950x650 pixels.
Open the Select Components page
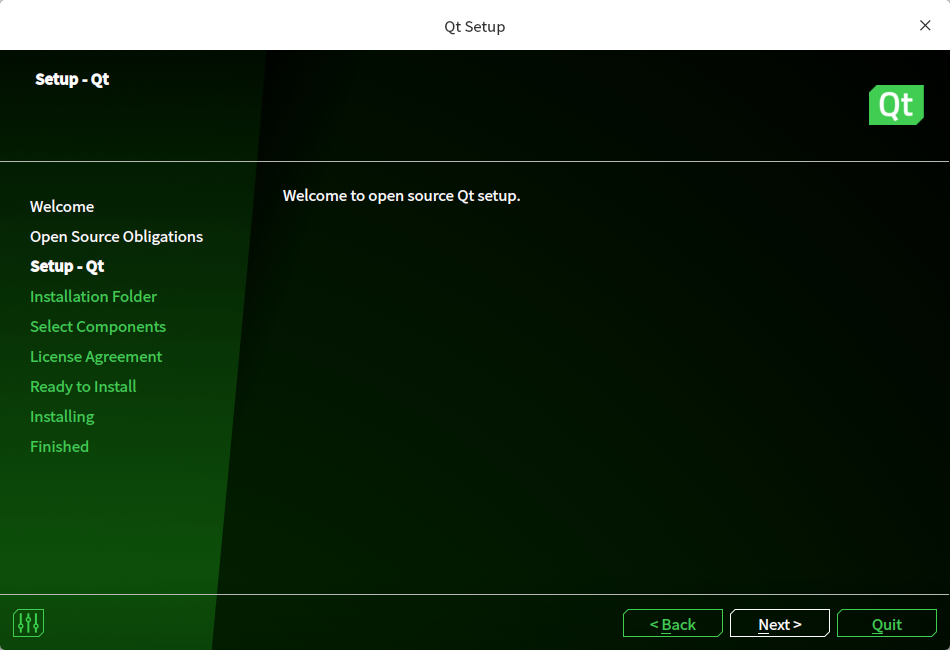click(x=98, y=326)
